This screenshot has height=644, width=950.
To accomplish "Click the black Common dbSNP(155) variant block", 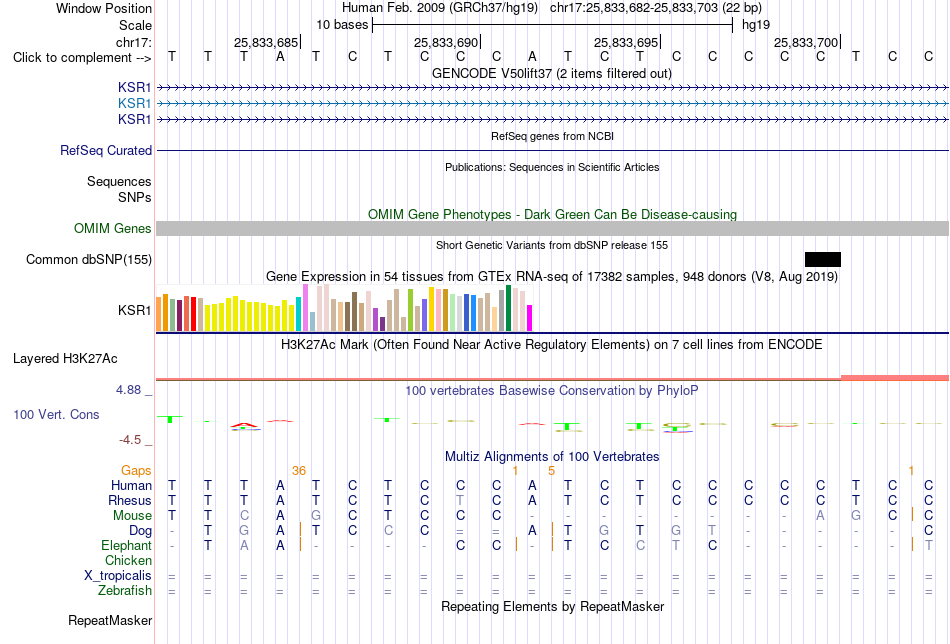I will click(823, 259).
